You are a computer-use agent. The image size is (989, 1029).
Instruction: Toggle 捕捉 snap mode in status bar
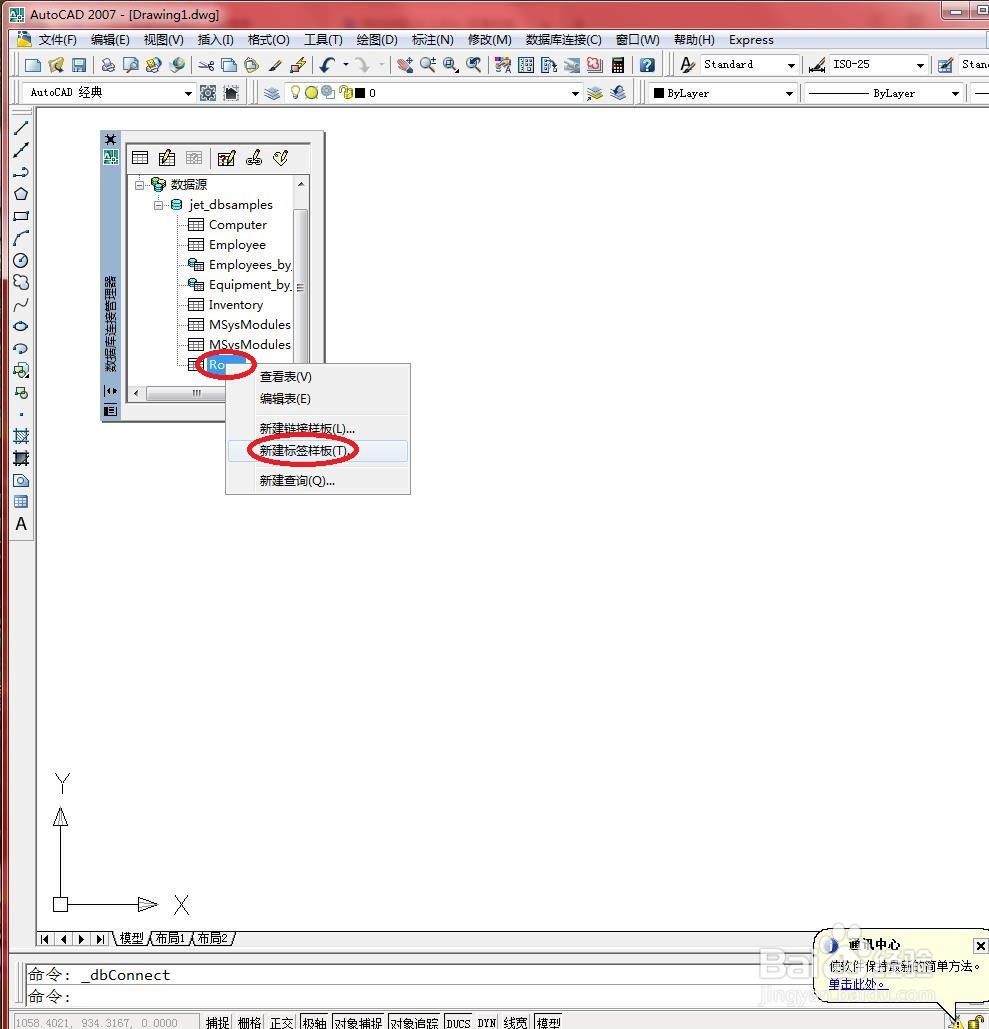click(x=217, y=1022)
